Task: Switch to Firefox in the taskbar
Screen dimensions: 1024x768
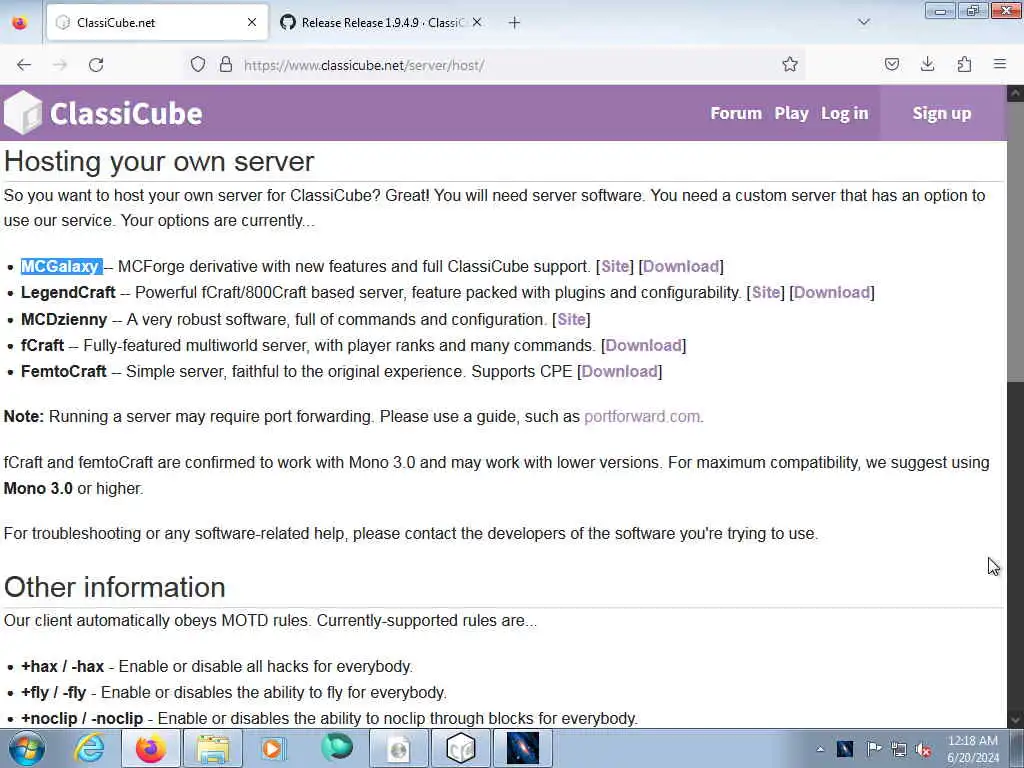Action: [151, 748]
